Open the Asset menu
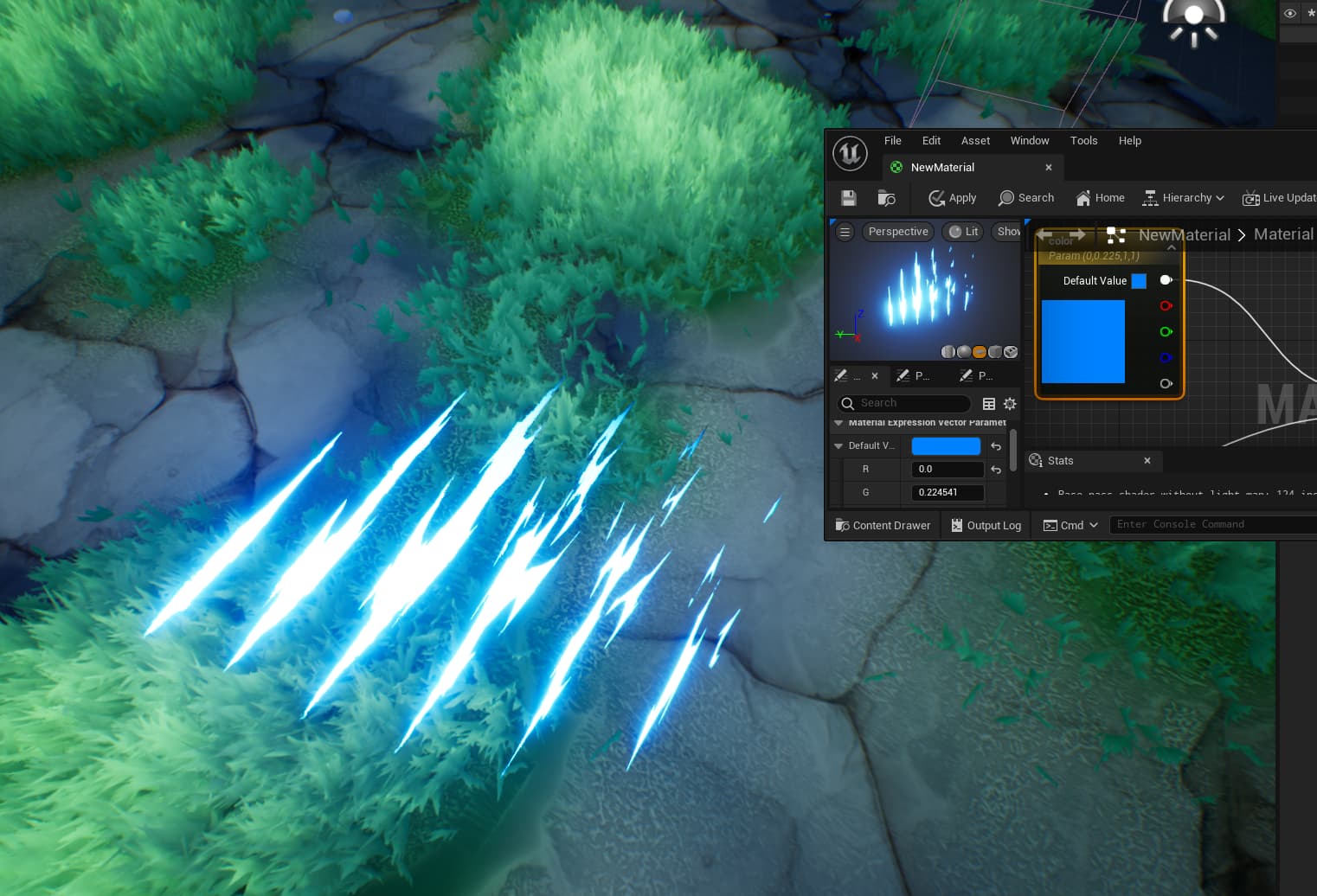This screenshot has width=1317, height=896. (x=975, y=141)
